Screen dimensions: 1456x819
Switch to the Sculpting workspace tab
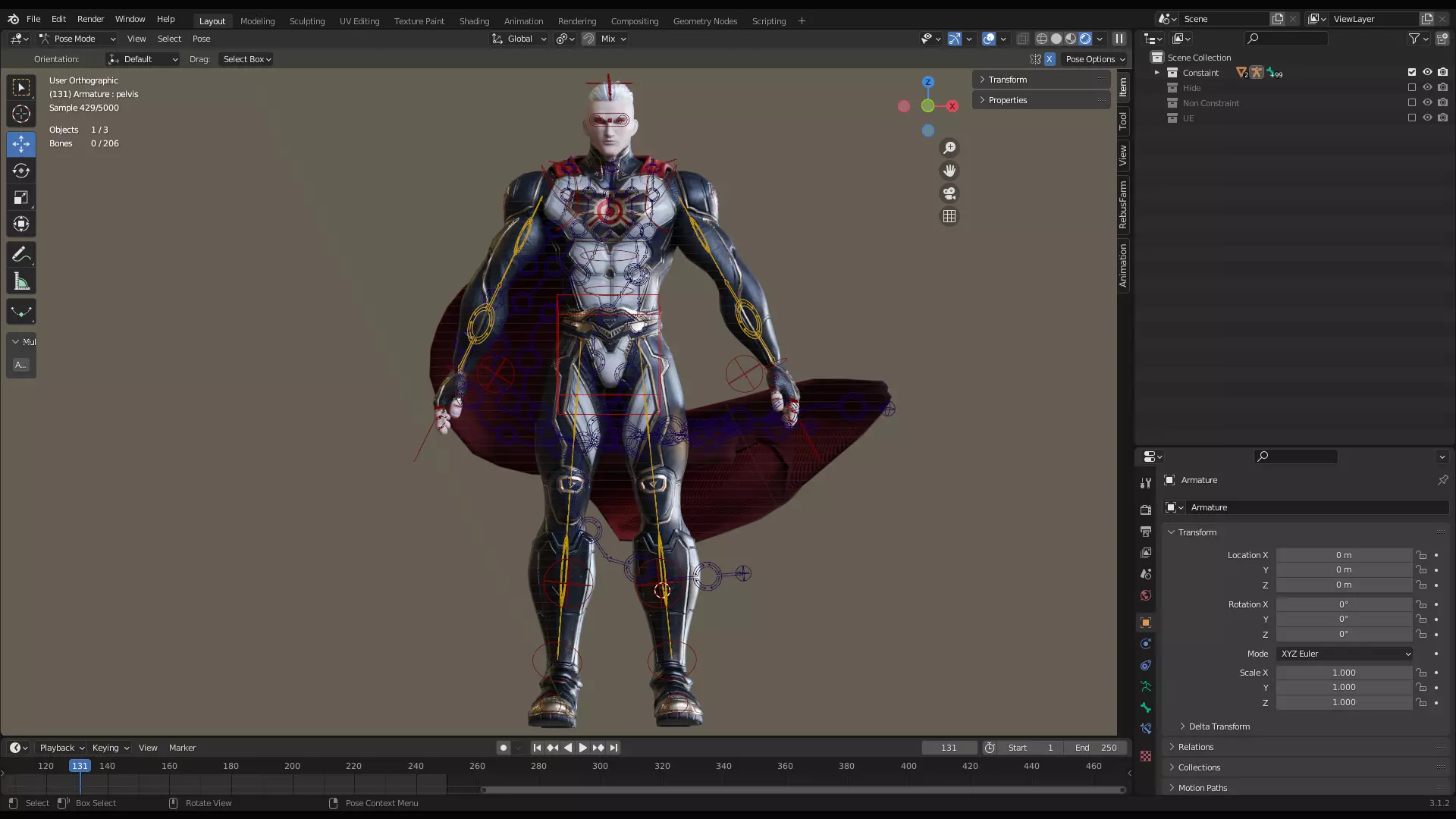pos(306,21)
